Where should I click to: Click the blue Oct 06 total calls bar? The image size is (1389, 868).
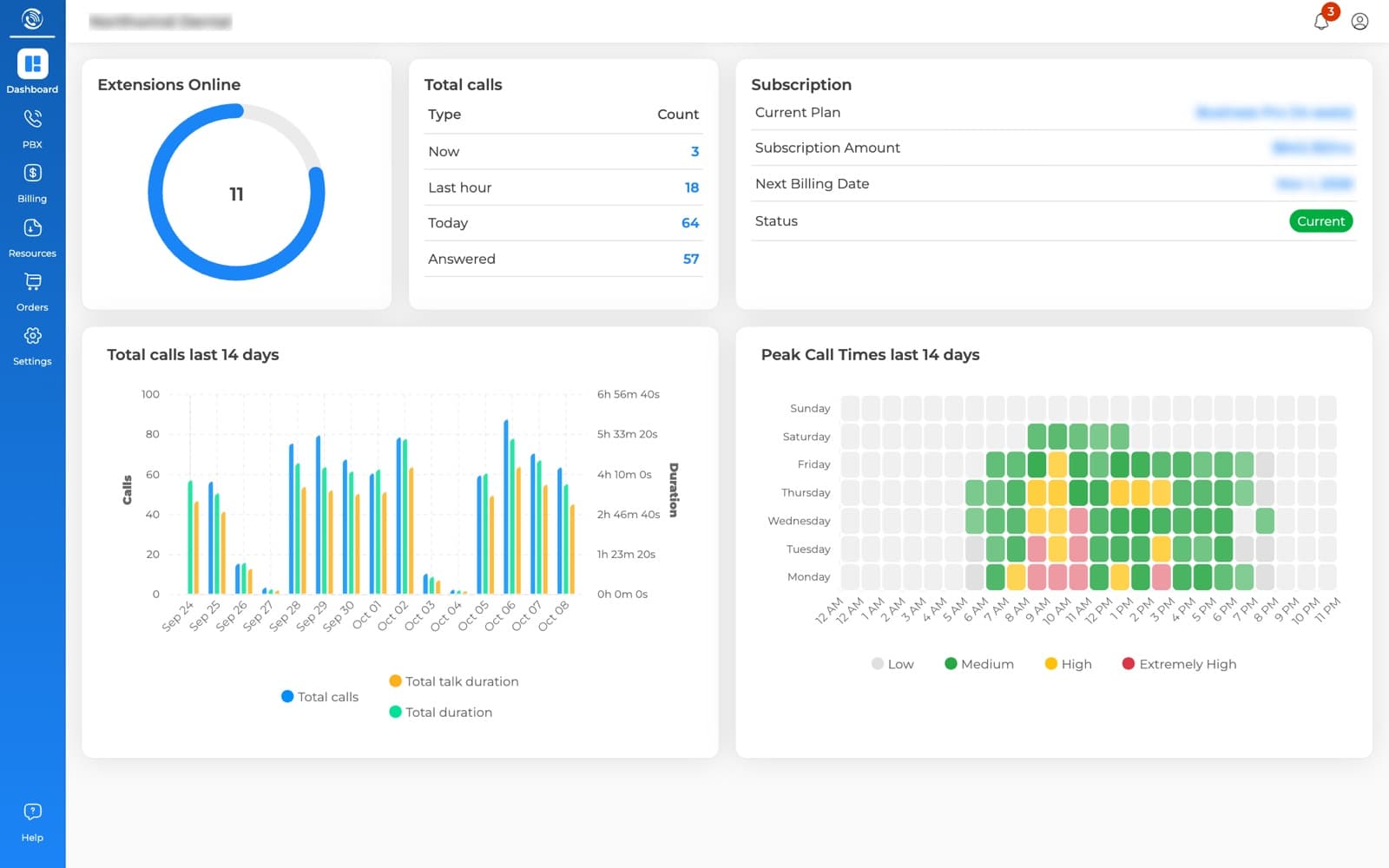pyautogui.click(x=506, y=507)
